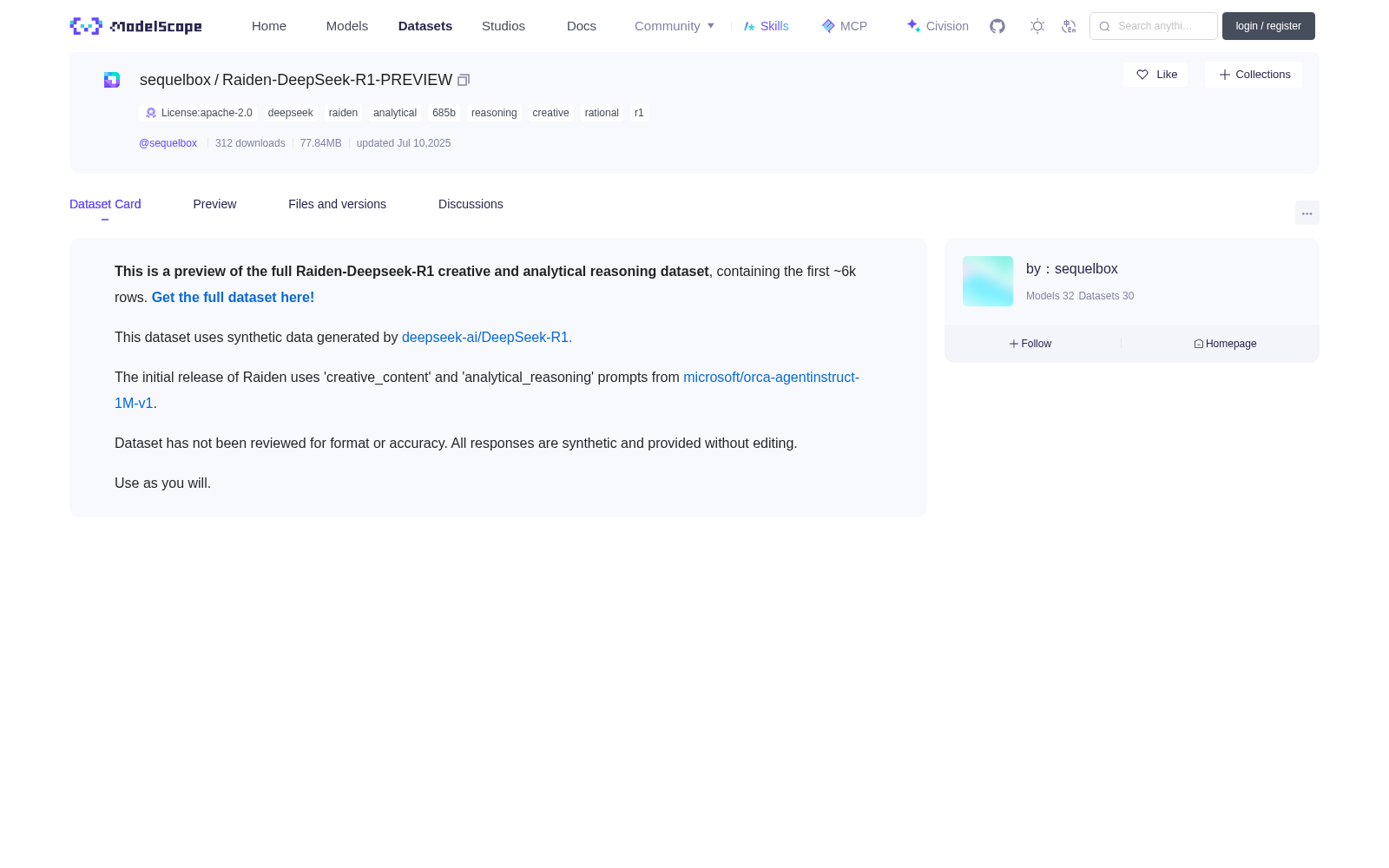Viewport: 1389px width, 868px height.
Task: Open the GitHub icon link
Action: (997, 26)
